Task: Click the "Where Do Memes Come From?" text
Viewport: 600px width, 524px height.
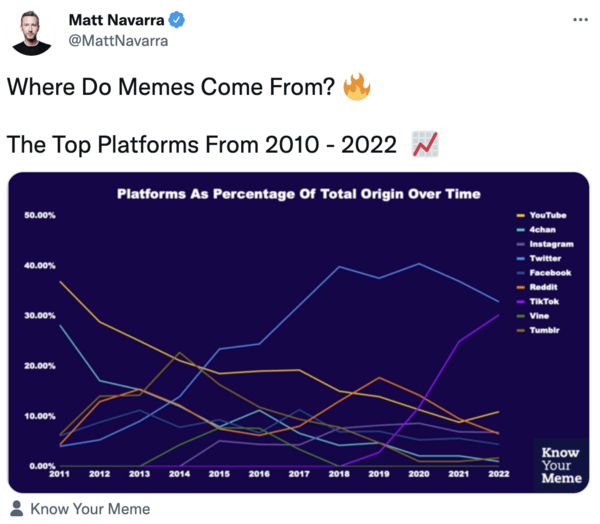Action: (x=171, y=87)
